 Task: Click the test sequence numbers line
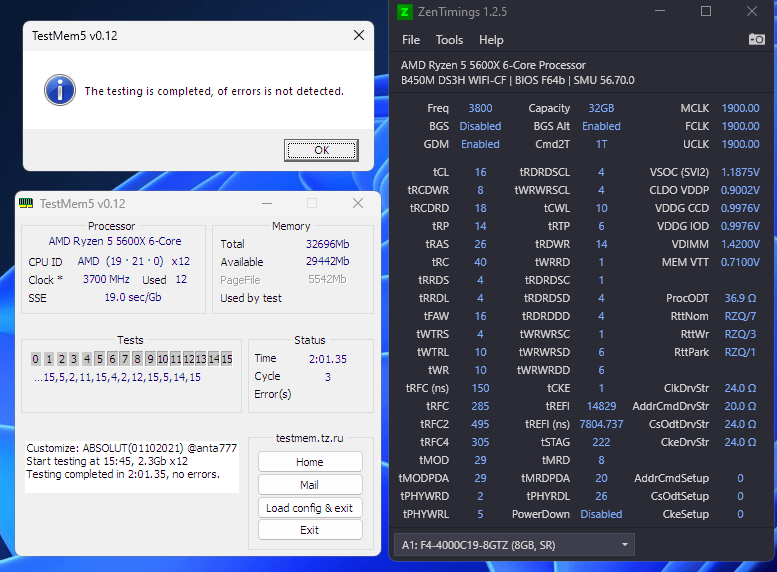coord(117,377)
